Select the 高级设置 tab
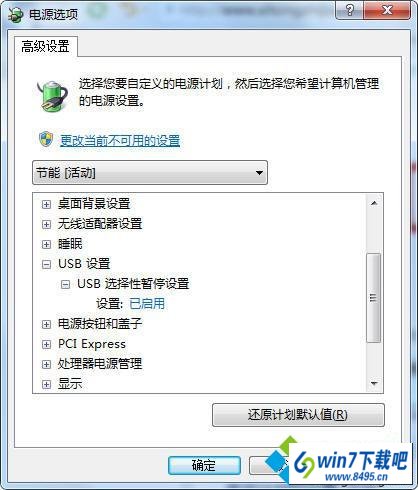The image size is (418, 490). (46, 46)
